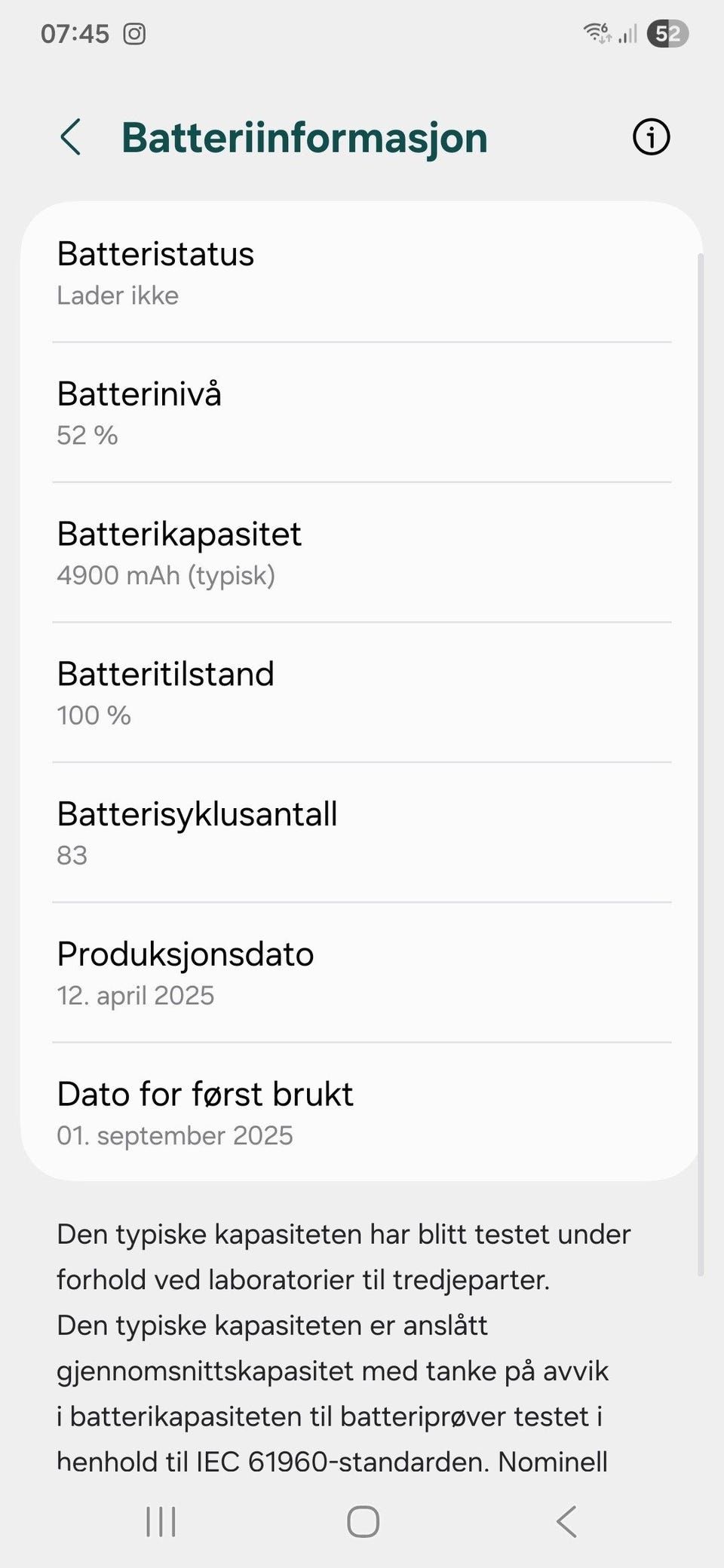
Task: Tap the back arrow beside Batteriinformasjon
Action: click(x=71, y=138)
